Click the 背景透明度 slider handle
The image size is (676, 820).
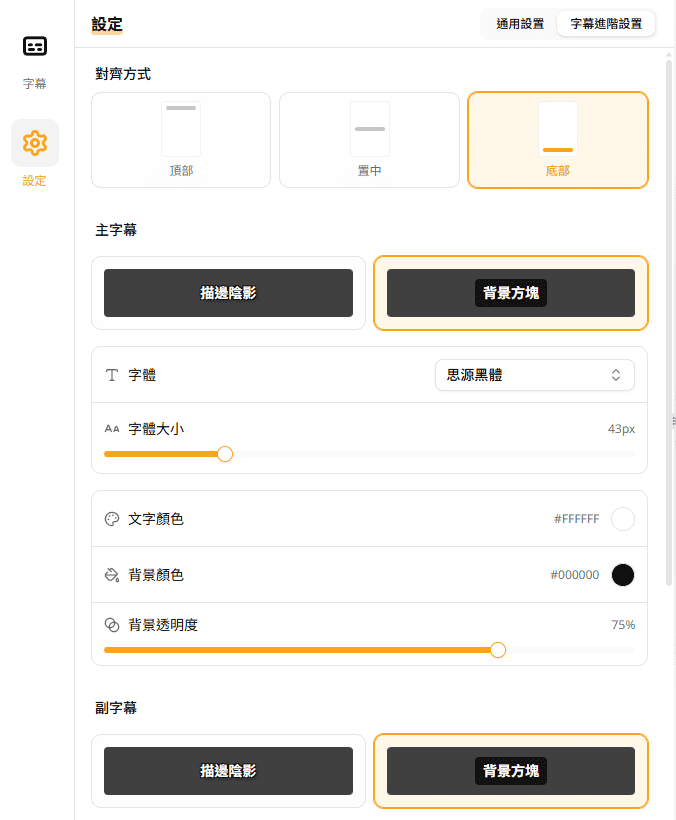(x=498, y=650)
